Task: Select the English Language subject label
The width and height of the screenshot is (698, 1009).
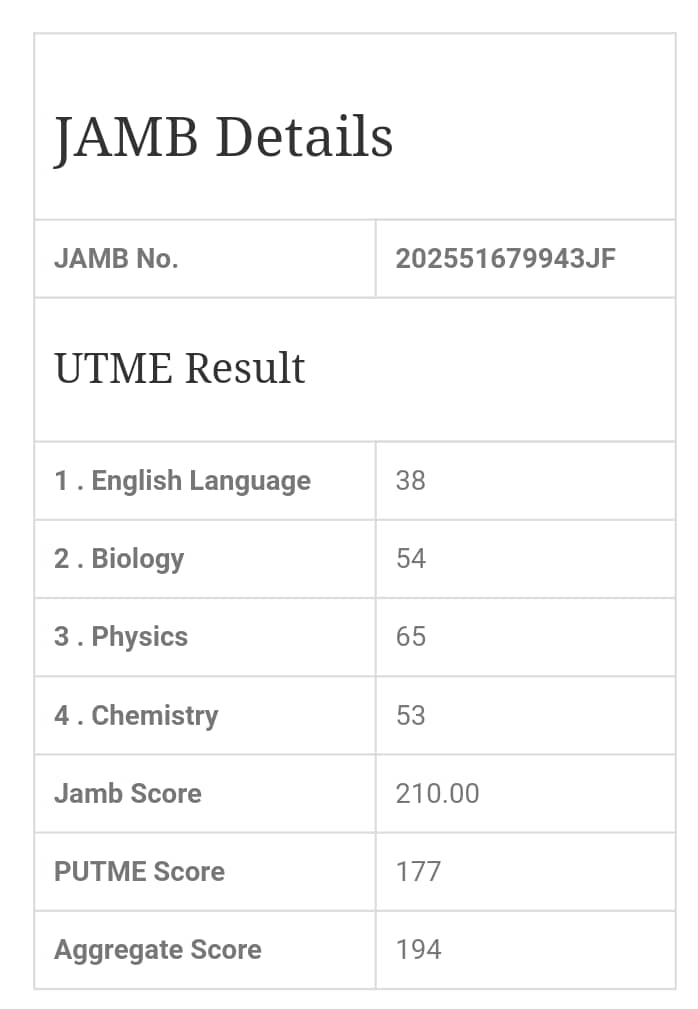Action: [182, 481]
